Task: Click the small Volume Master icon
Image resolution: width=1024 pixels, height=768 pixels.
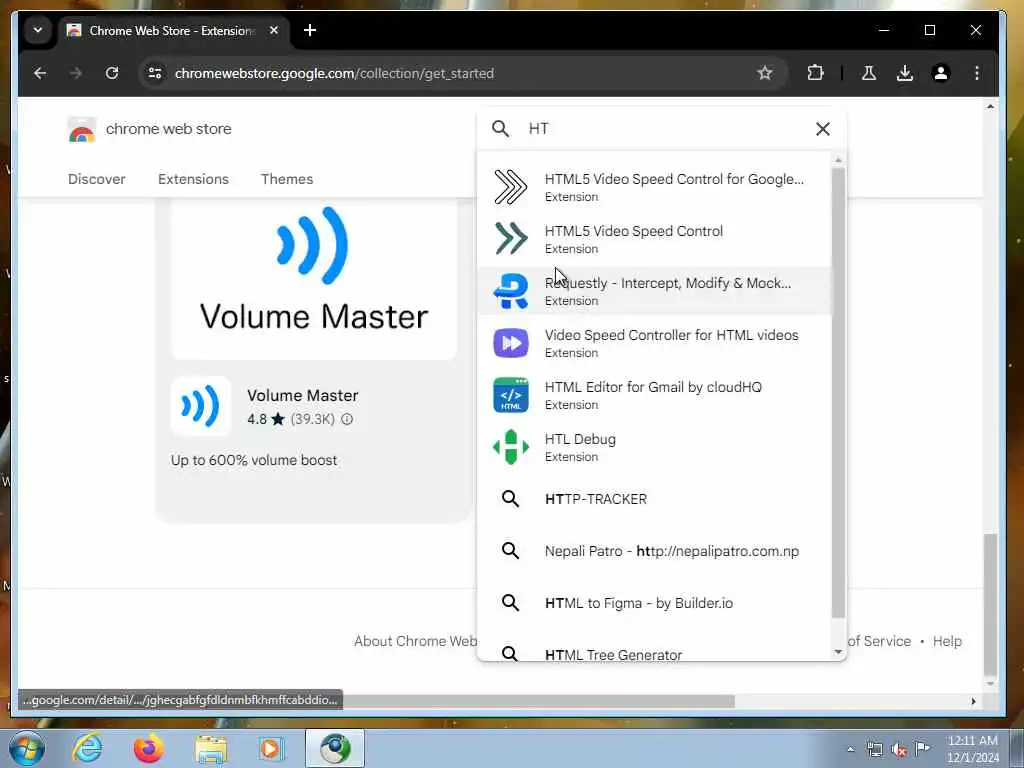Action: coord(200,406)
